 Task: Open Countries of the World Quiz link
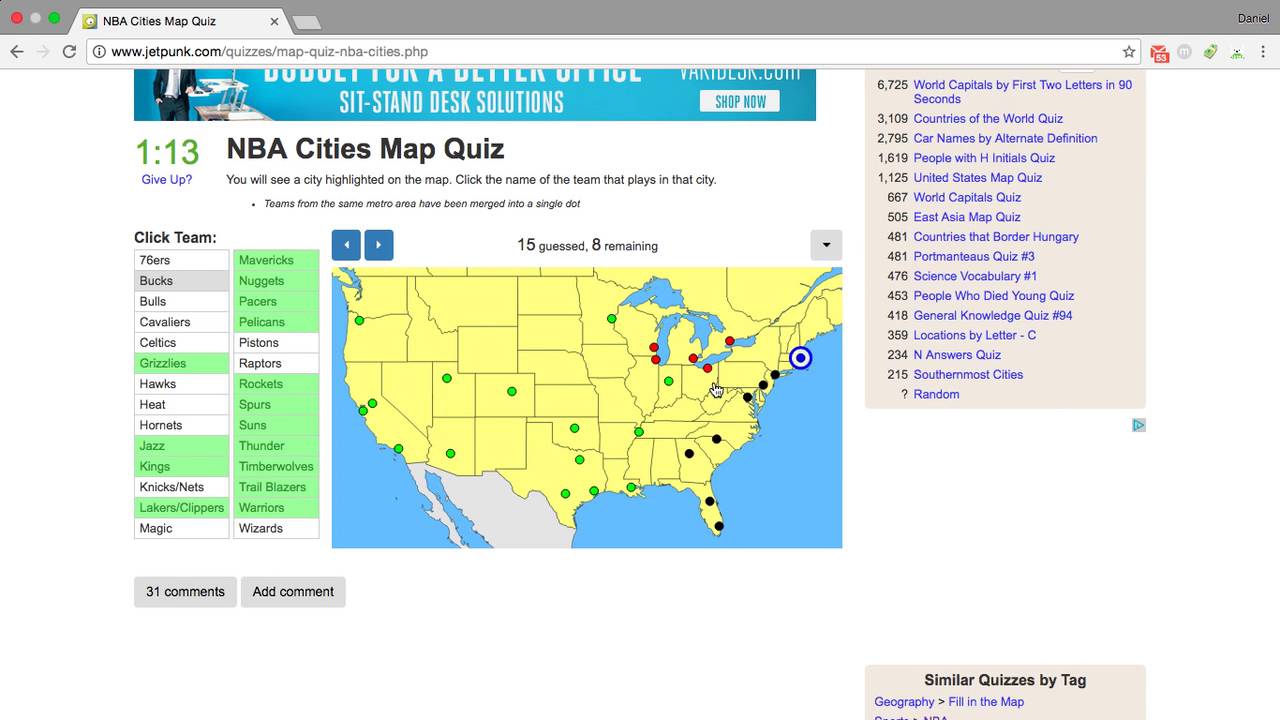(x=988, y=119)
